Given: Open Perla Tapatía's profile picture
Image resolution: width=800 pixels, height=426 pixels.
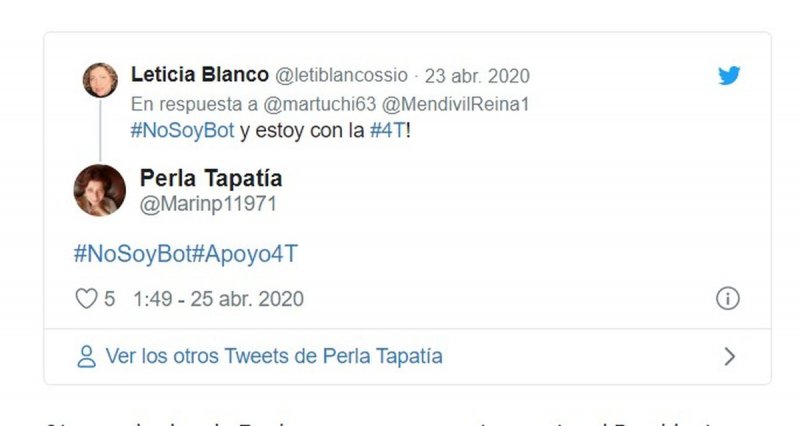Looking at the screenshot, I should coord(100,190).
